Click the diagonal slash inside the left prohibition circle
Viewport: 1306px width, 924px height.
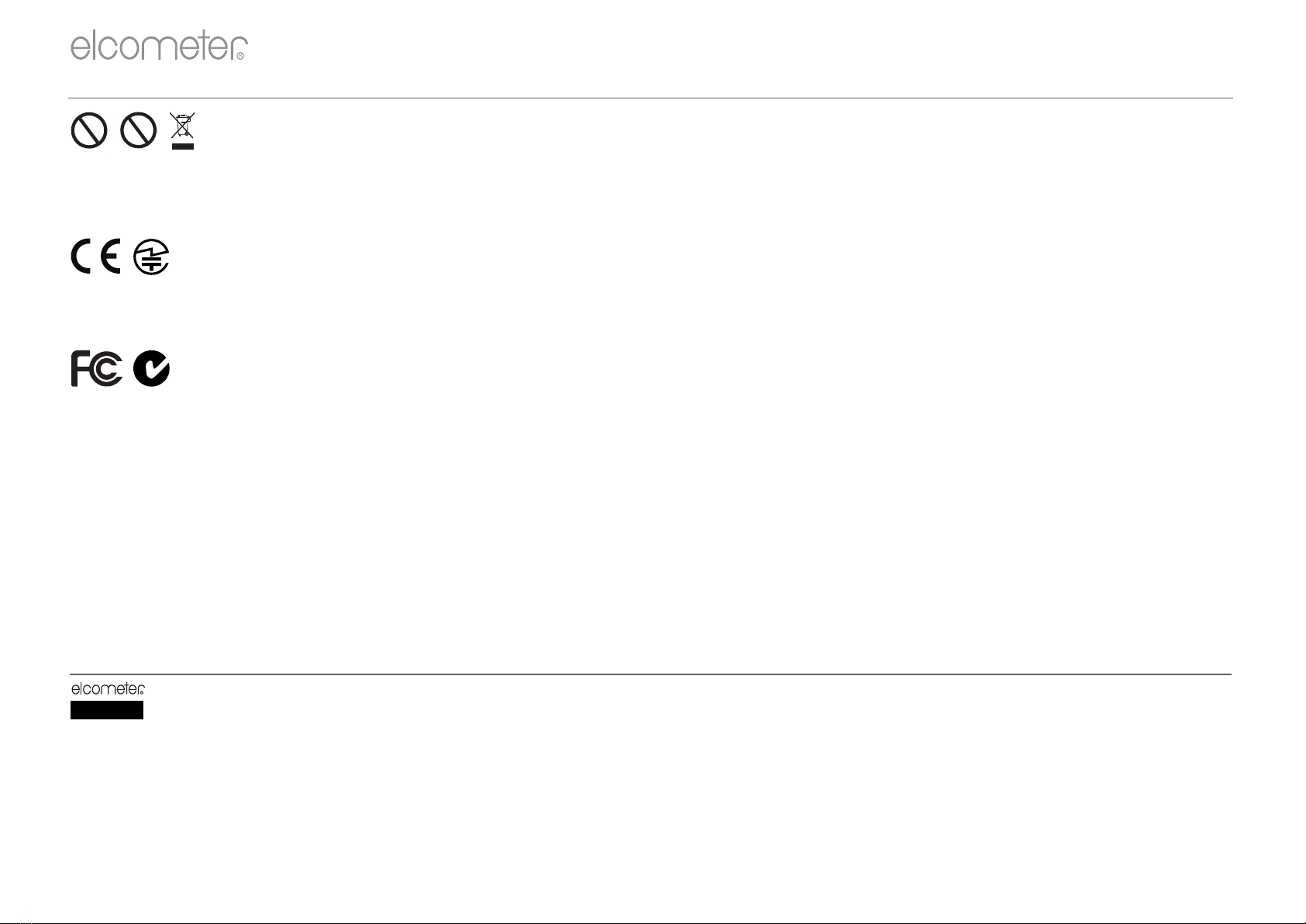coord(89,130)
